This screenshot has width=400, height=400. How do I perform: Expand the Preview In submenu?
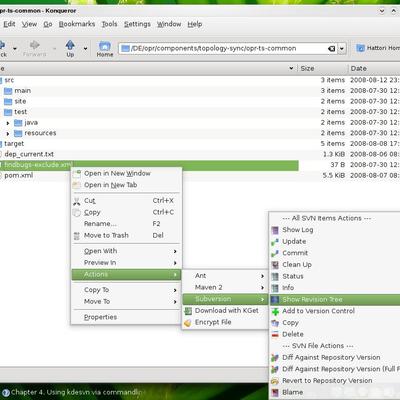pos(126,263)
